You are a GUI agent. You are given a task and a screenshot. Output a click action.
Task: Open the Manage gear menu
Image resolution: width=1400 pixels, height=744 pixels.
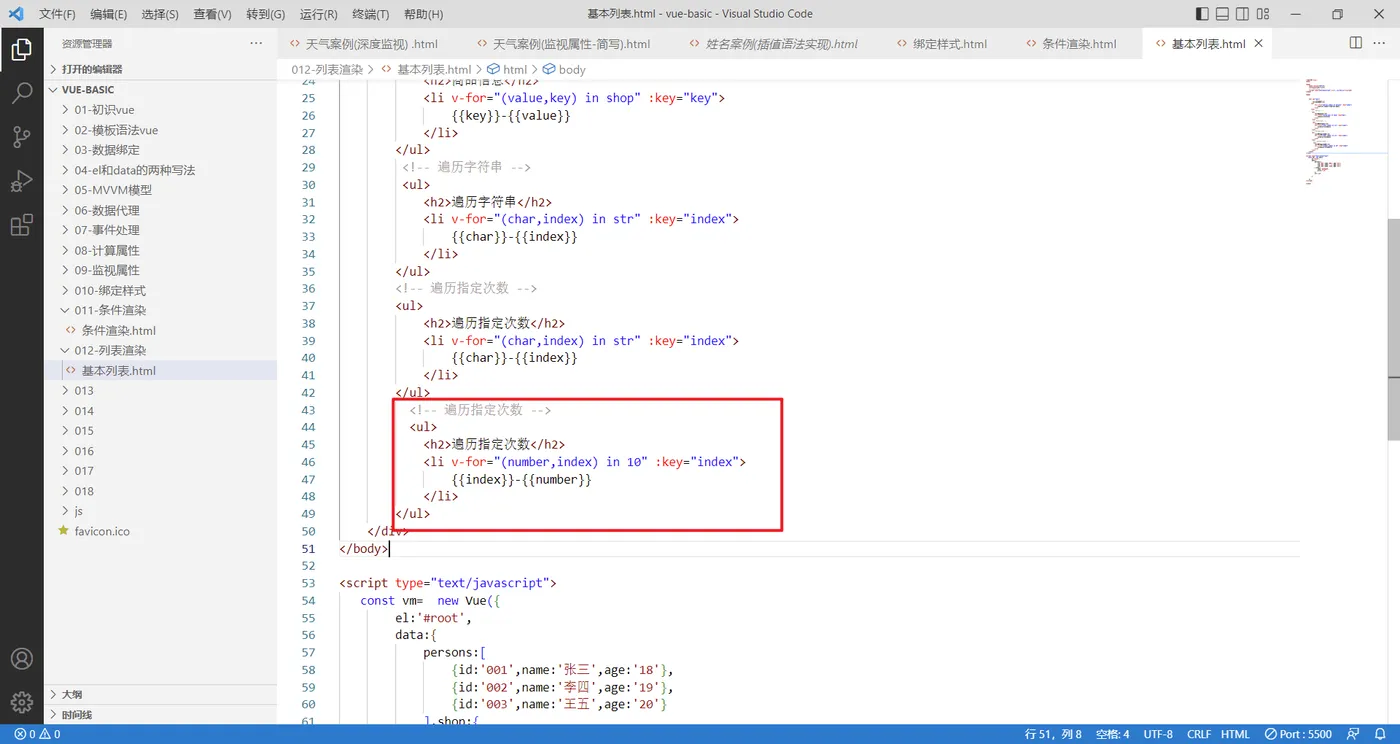tap(21, 702)
